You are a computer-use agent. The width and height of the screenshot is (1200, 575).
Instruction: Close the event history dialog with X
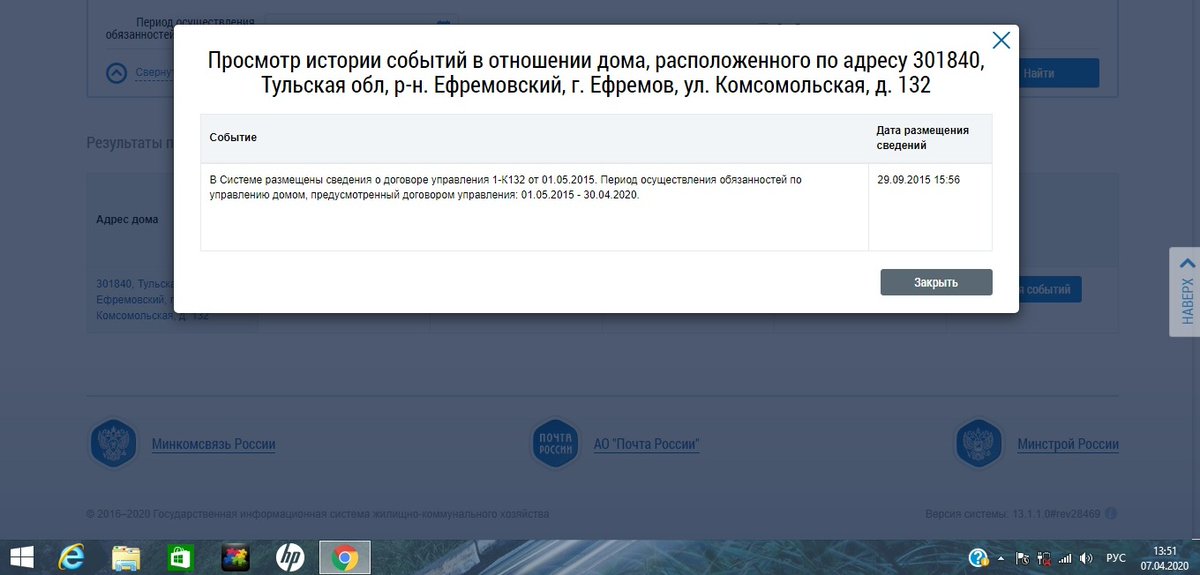click(x=1001, y=40)
